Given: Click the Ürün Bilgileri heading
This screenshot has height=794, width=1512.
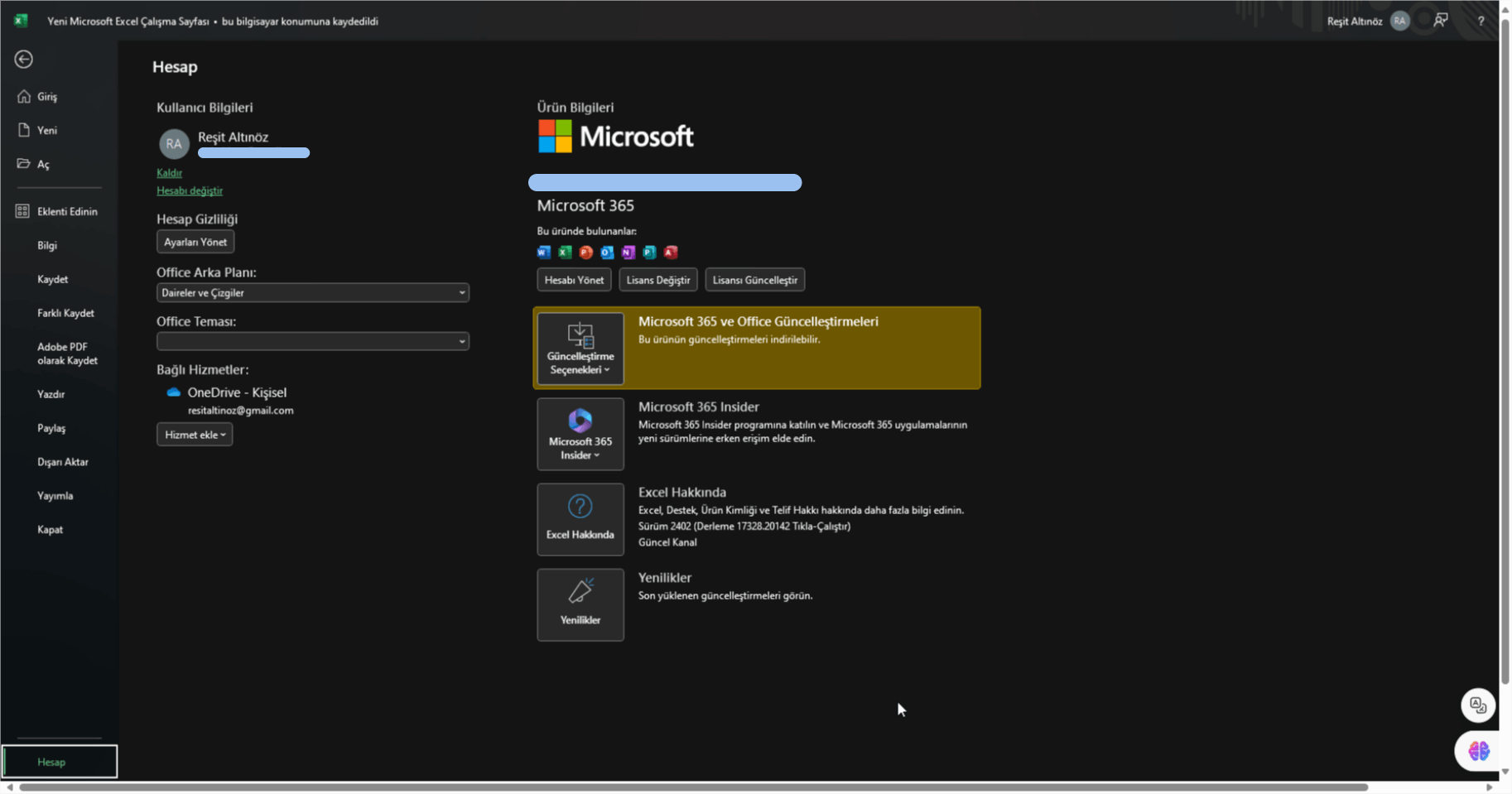Looking at the screenshot, I should tap(575, 108).
